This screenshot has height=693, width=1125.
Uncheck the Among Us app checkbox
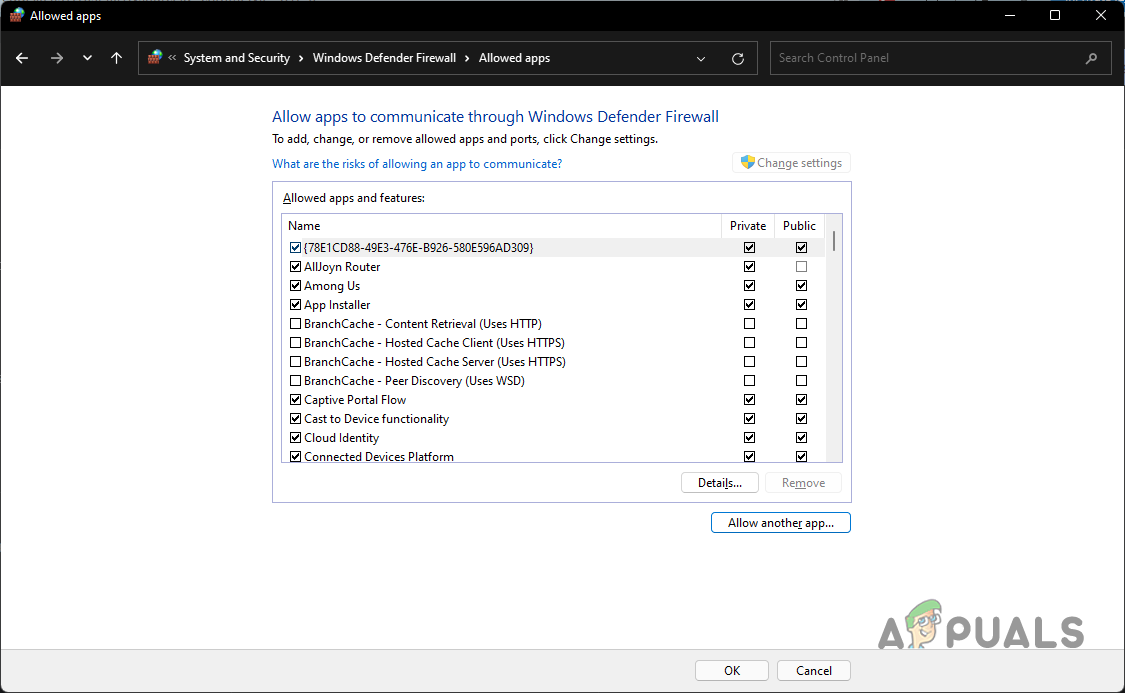pyautogui.click(x=295, y=286)
